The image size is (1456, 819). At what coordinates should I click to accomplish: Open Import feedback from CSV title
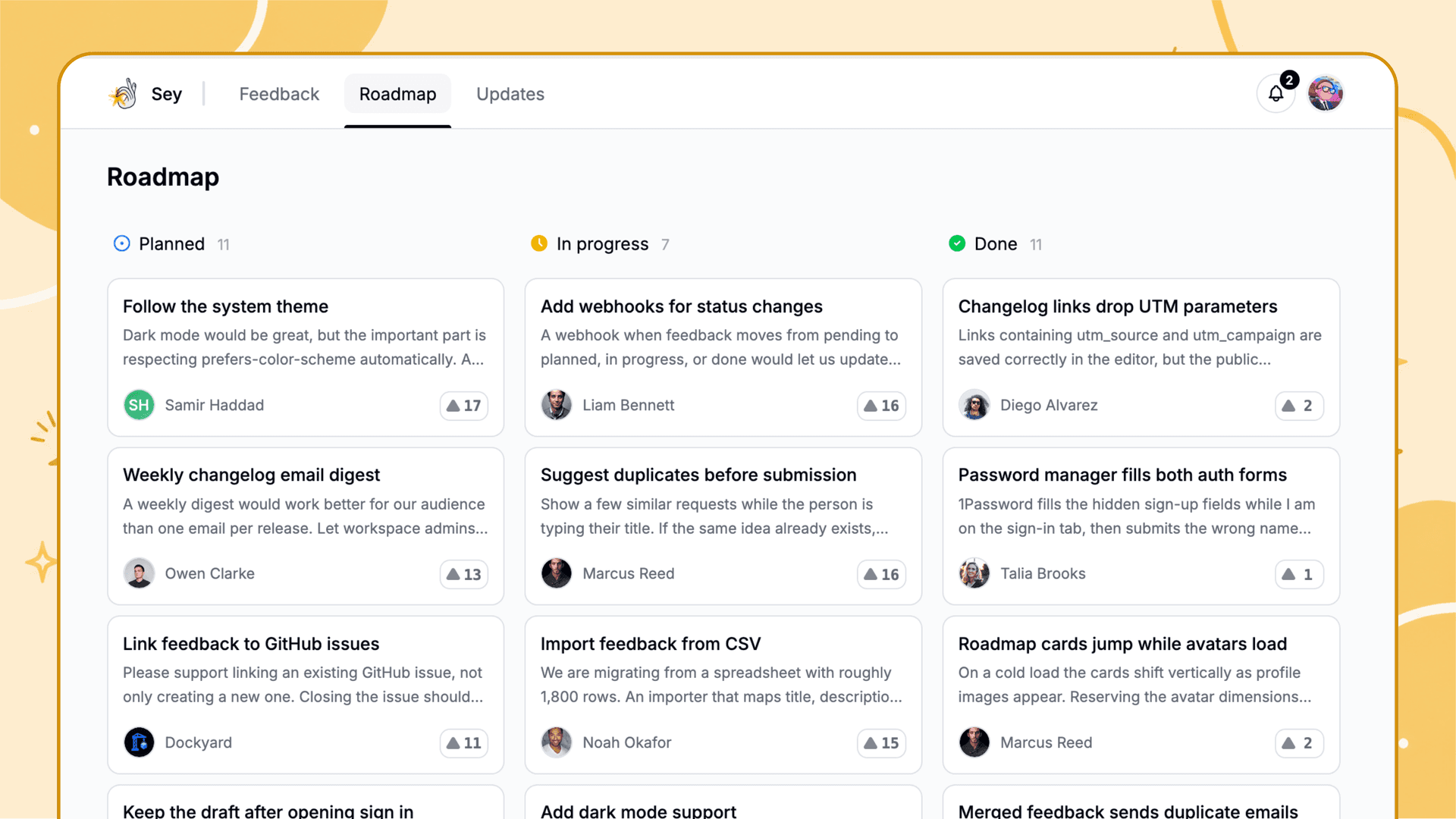tap(651, 644)
